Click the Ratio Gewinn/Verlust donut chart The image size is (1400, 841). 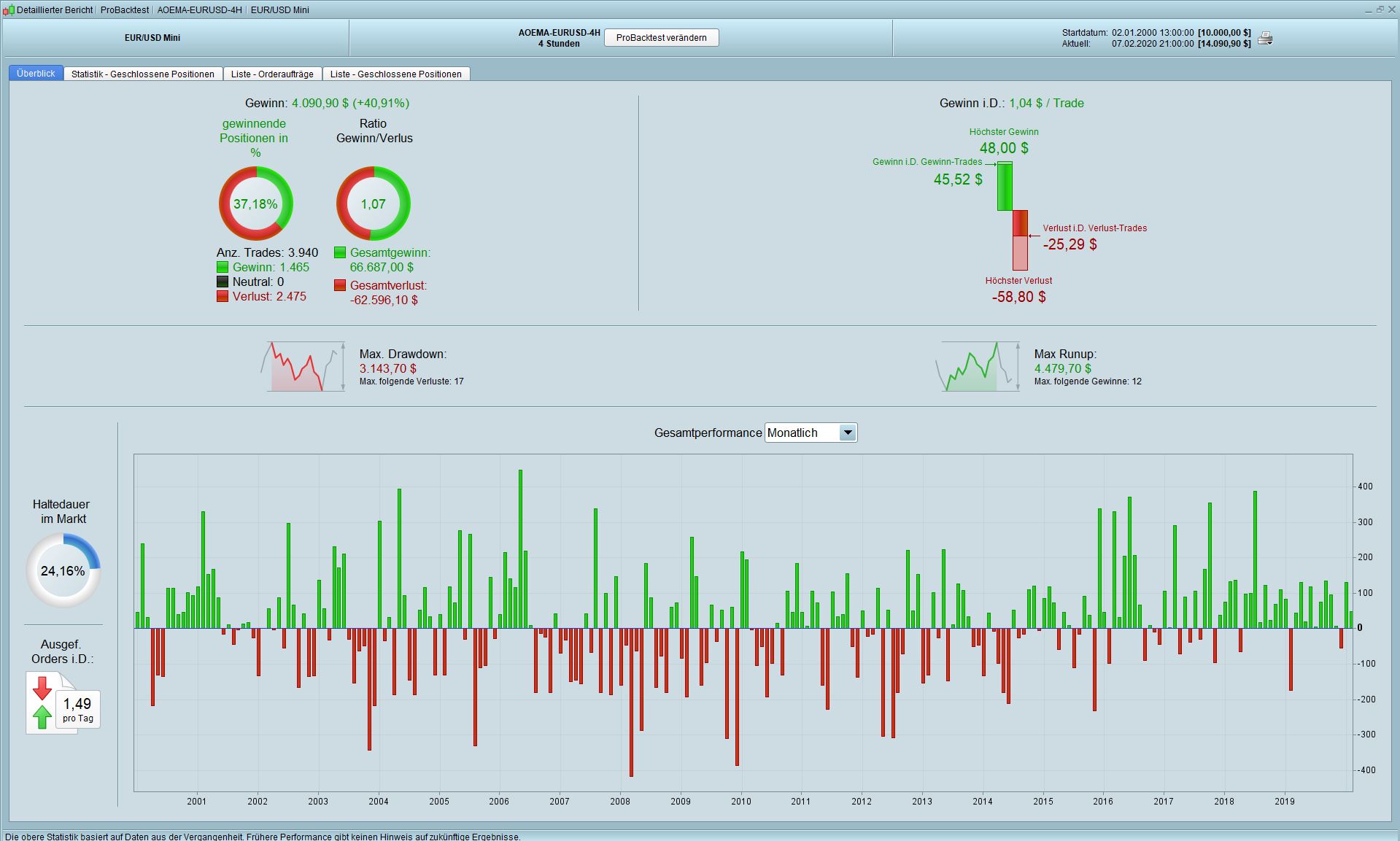[x=373, y=204]
